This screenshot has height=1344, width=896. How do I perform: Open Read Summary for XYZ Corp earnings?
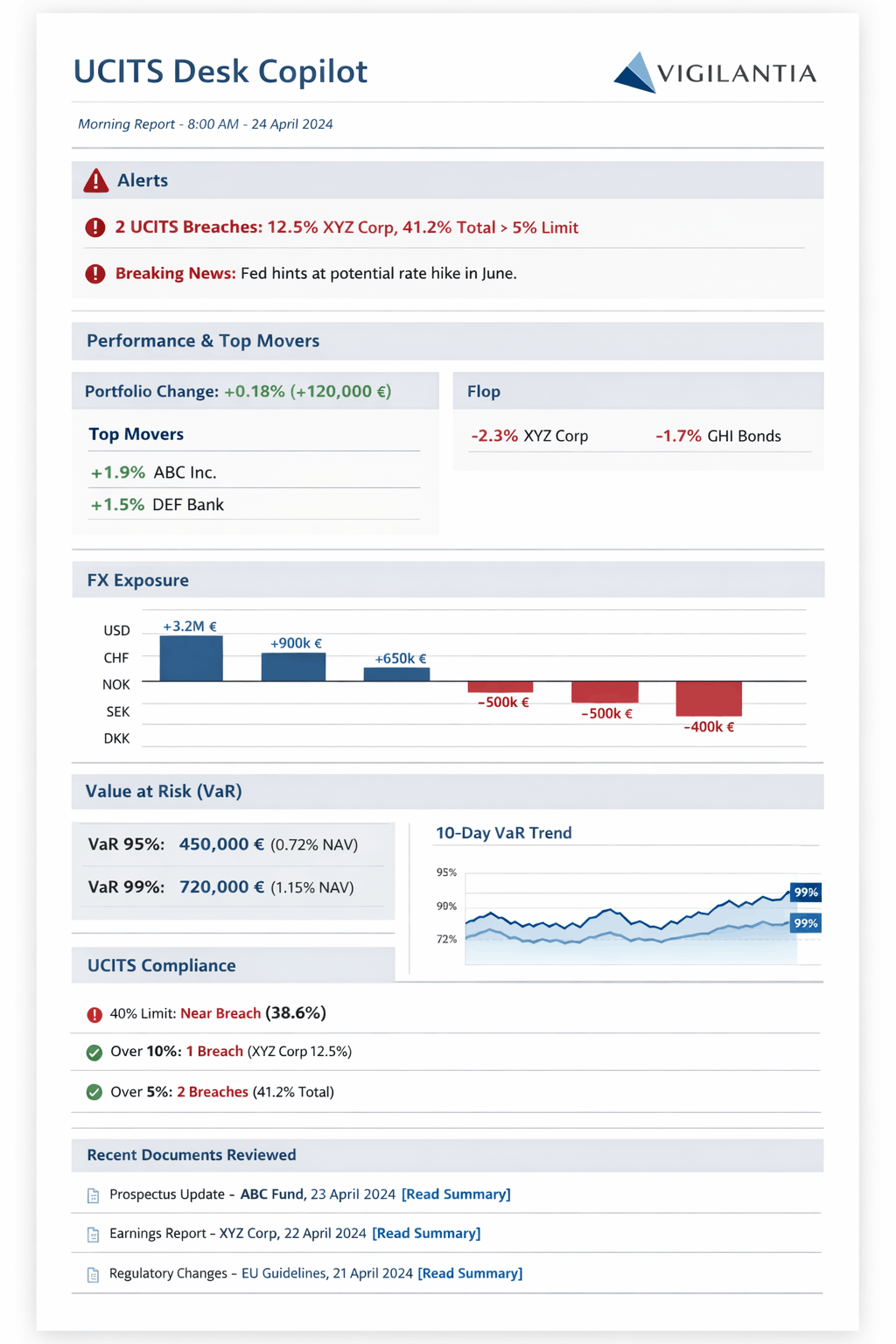tap(426, 1233)
